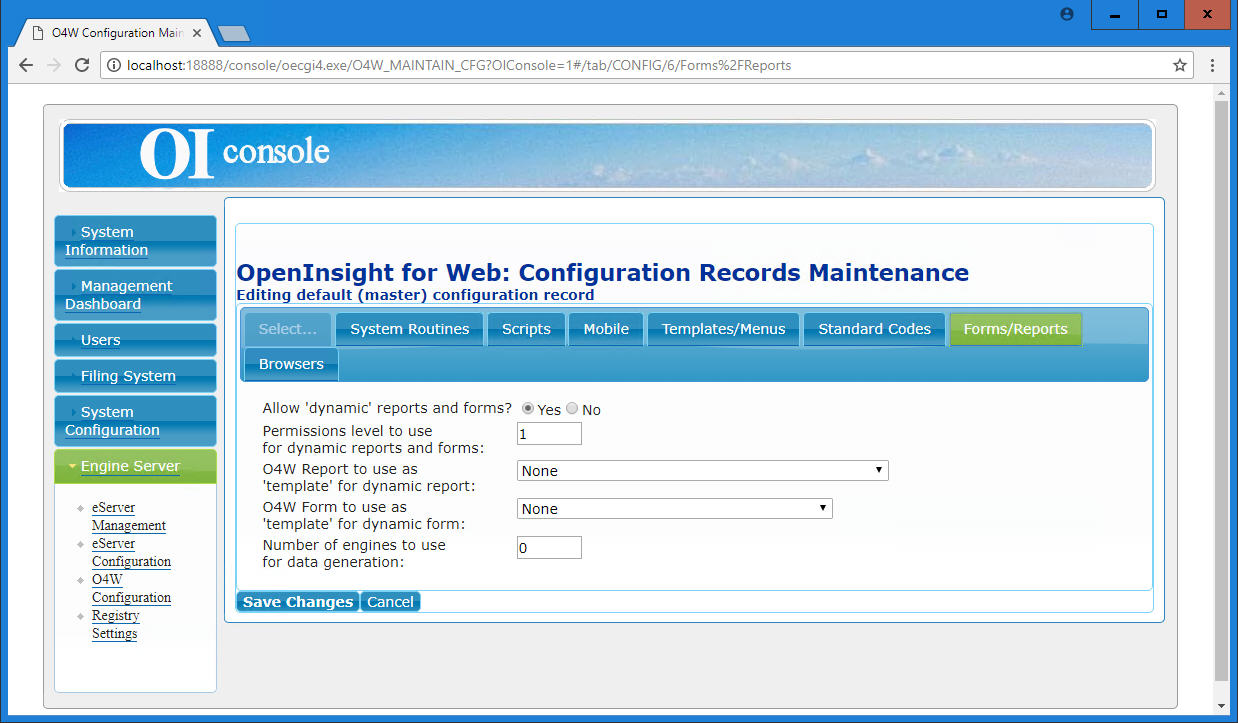
Task: Click the 'Allow dynamic reports and forms?' label
Action: (x=387, y=408)
